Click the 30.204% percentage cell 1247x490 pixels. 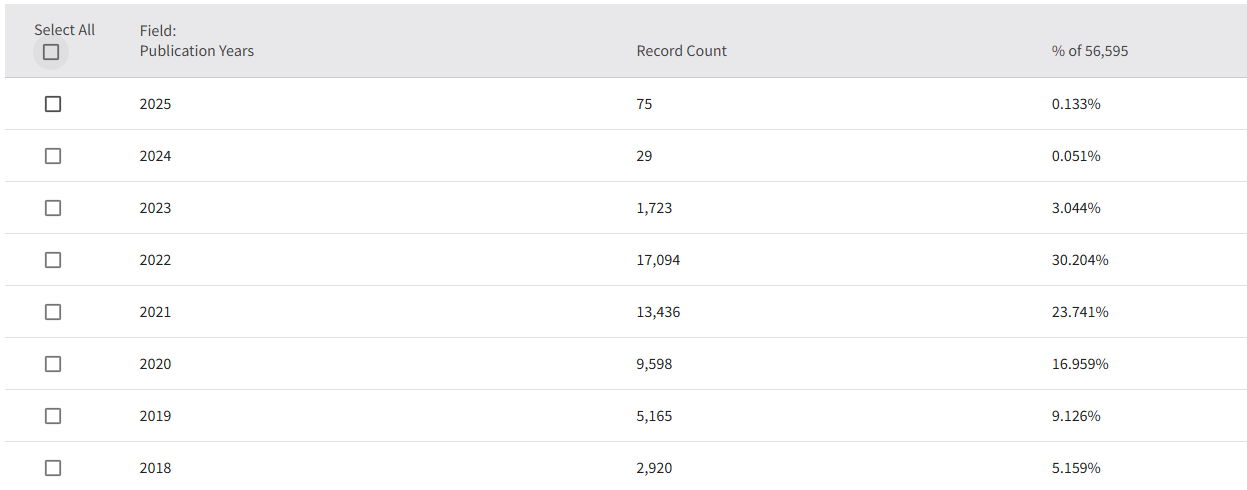click(x=1080, y=260)
